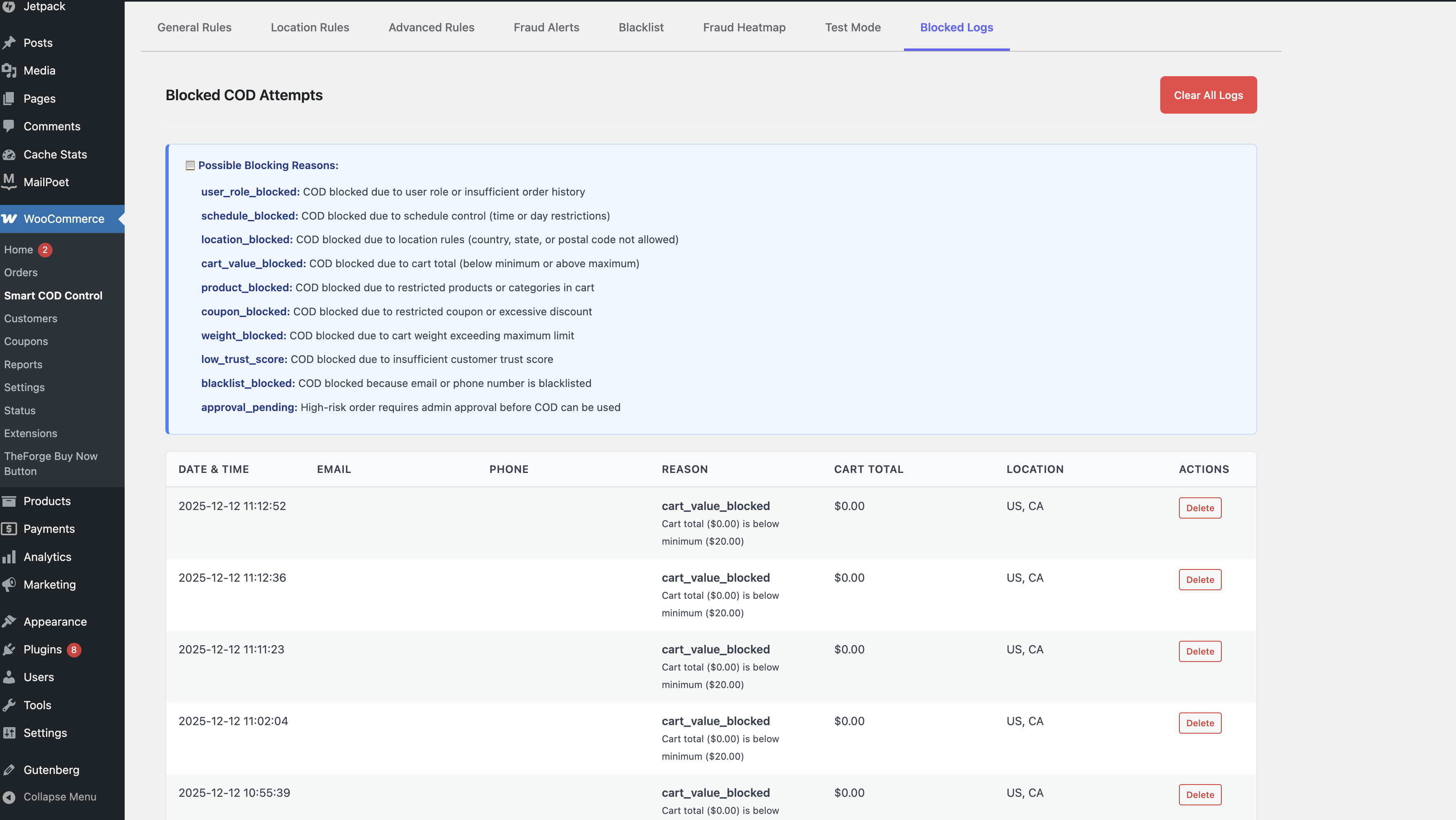Click the Clear All Logs button
1456x820 pixels.
(1208, 95)
